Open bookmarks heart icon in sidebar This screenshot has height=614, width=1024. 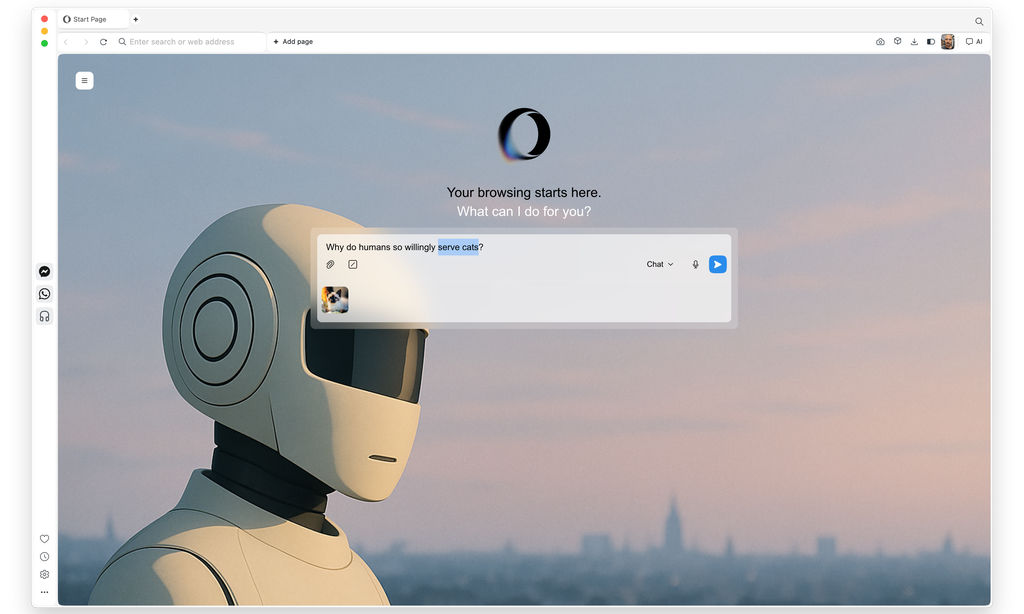coord(44,539)
